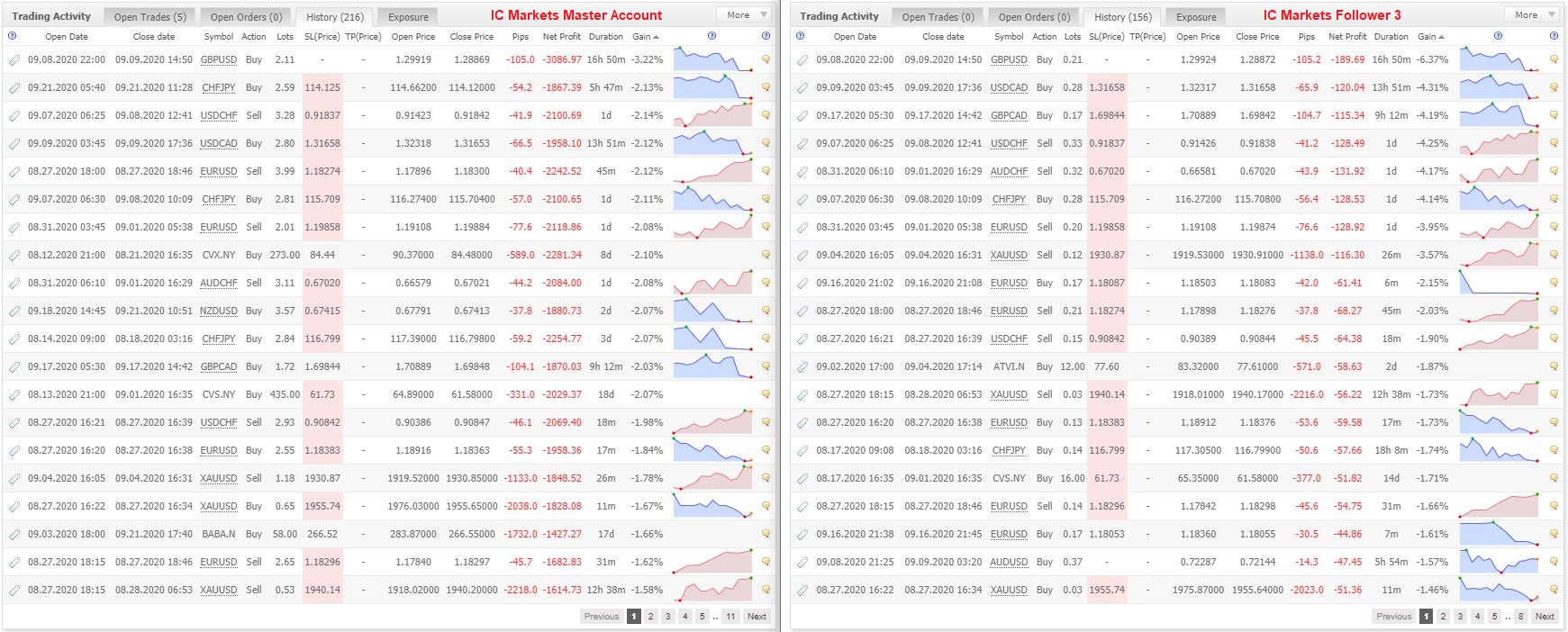1568x632 pixels.
Task: Go to page 8 in Follower 3 pagination
Action: [1521, 617]
